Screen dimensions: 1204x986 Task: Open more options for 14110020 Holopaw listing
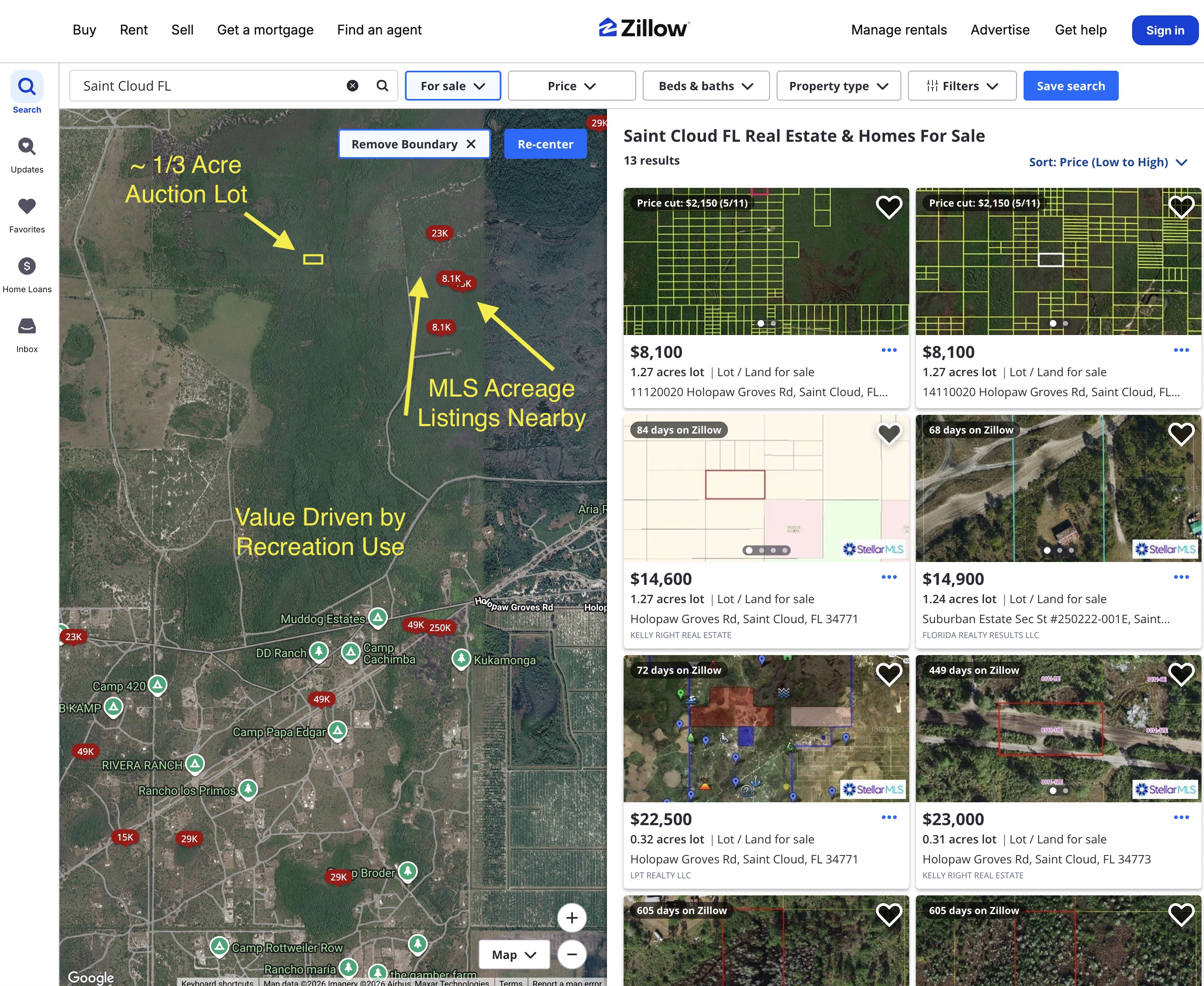pos(1181,350)
